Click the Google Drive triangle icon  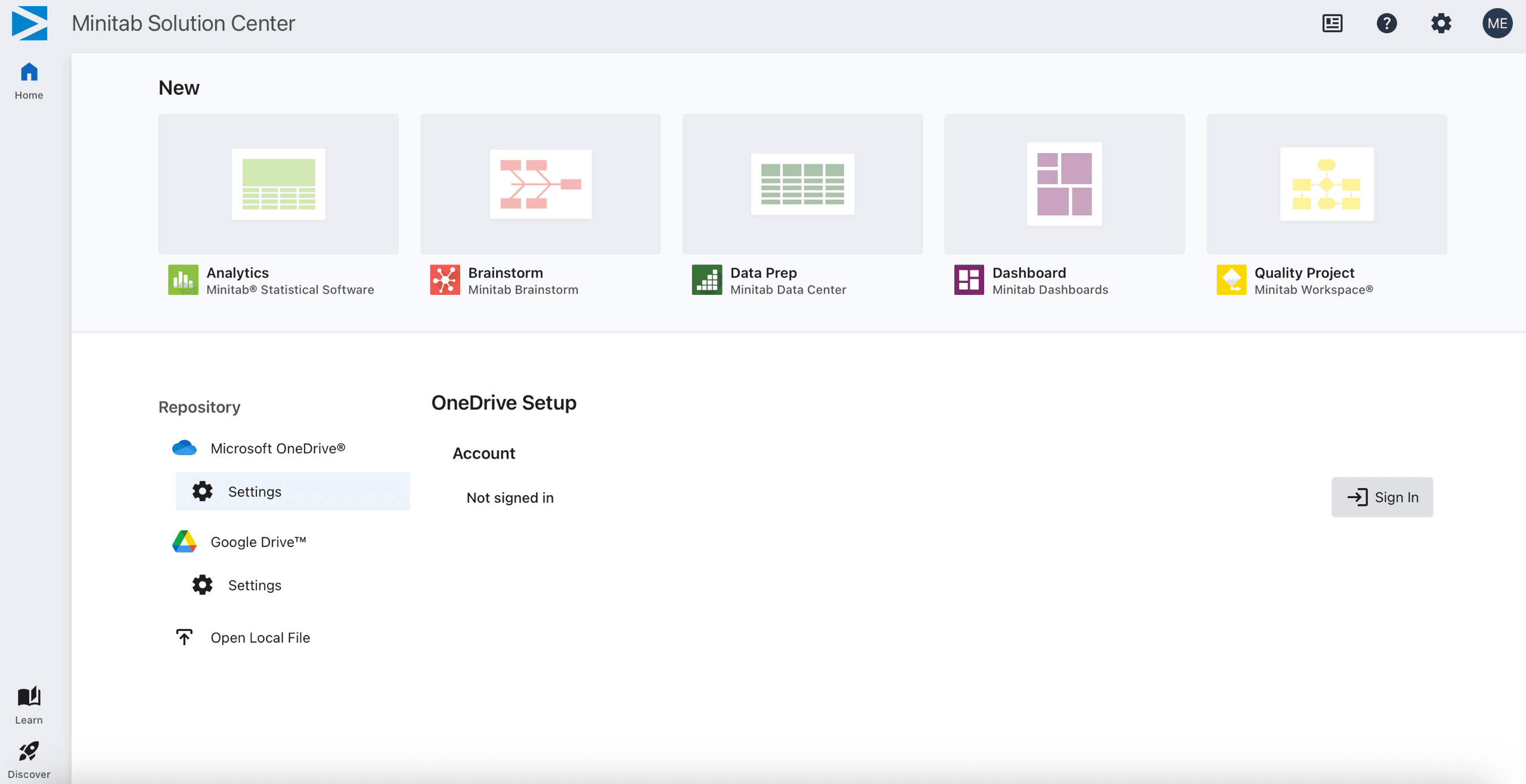tap(184, 542)
